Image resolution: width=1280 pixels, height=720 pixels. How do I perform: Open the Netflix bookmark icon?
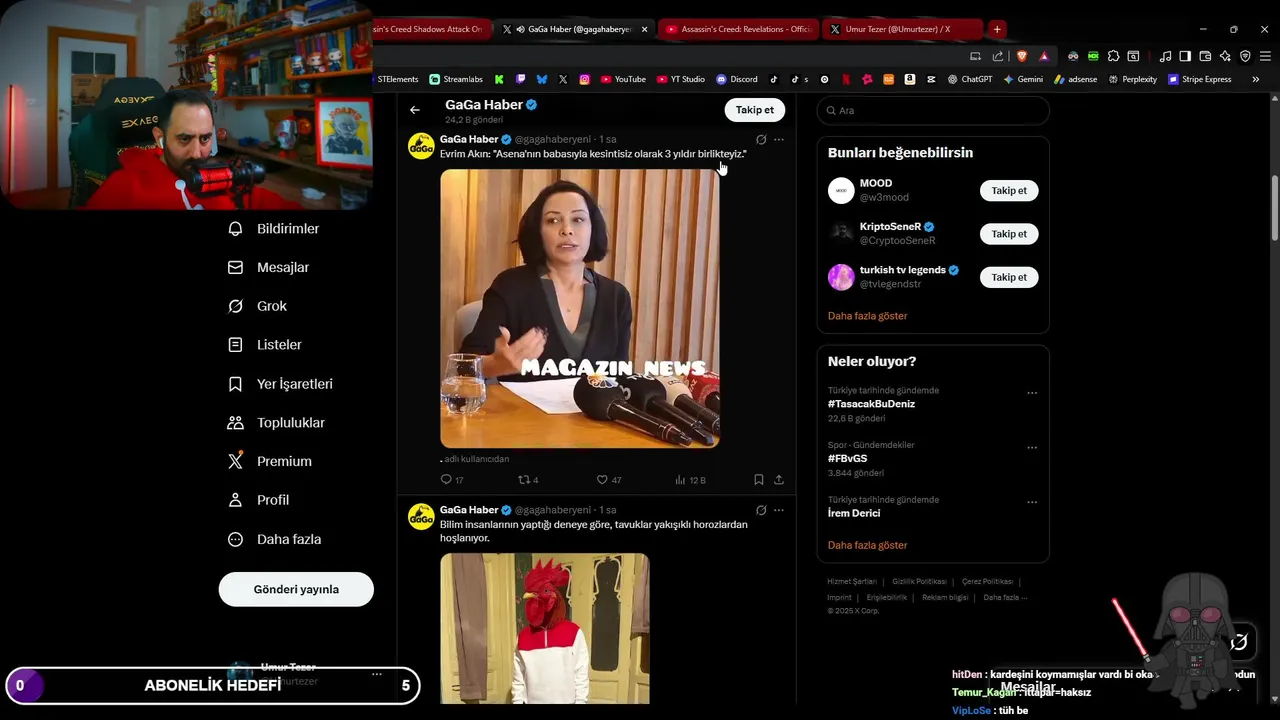click(x=846, y=79)
